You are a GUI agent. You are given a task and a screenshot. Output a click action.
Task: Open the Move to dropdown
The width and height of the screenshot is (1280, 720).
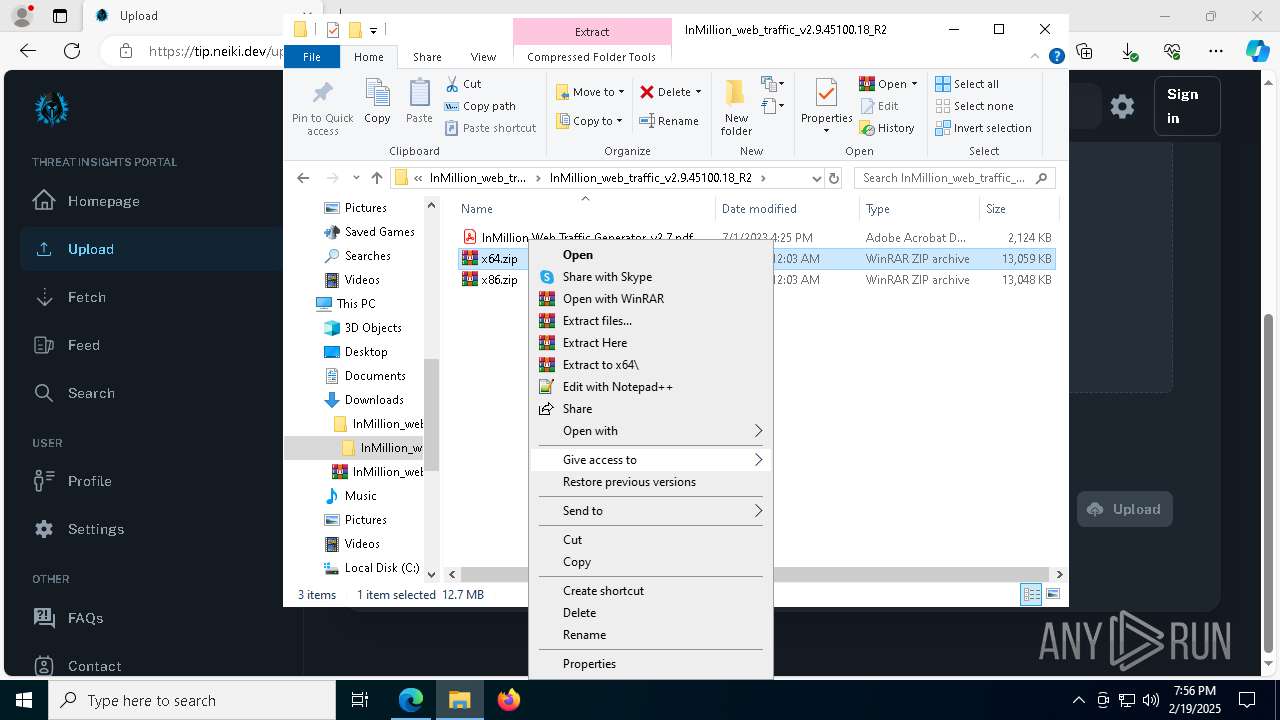point(590,92)
